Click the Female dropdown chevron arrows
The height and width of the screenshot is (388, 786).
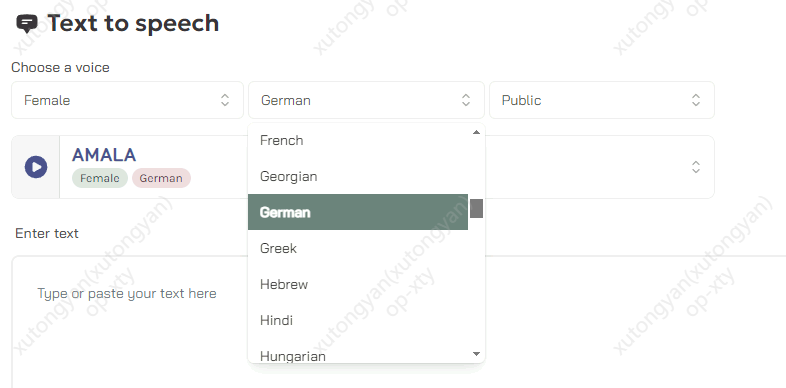[x=225, y=100]
